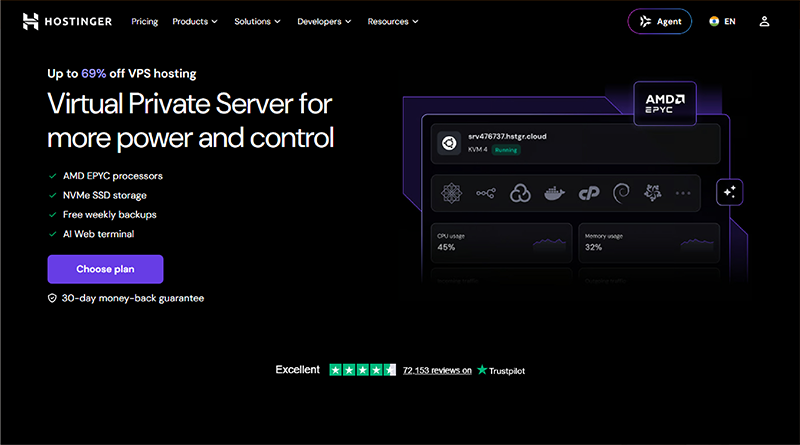The height and width of the screenshot is (445, 800).
Task: Click the tangled-lines app icon before dots
Action: click(653, 193)
